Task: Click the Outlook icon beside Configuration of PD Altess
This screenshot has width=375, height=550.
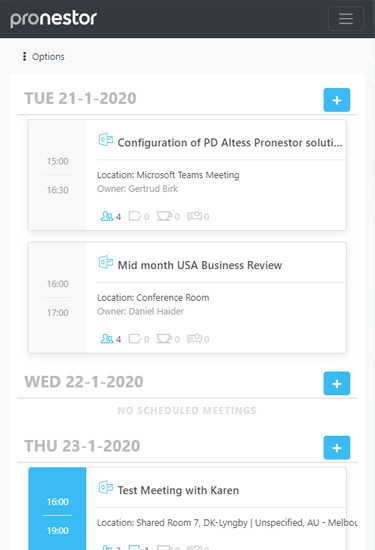Action: click(106, 140)
